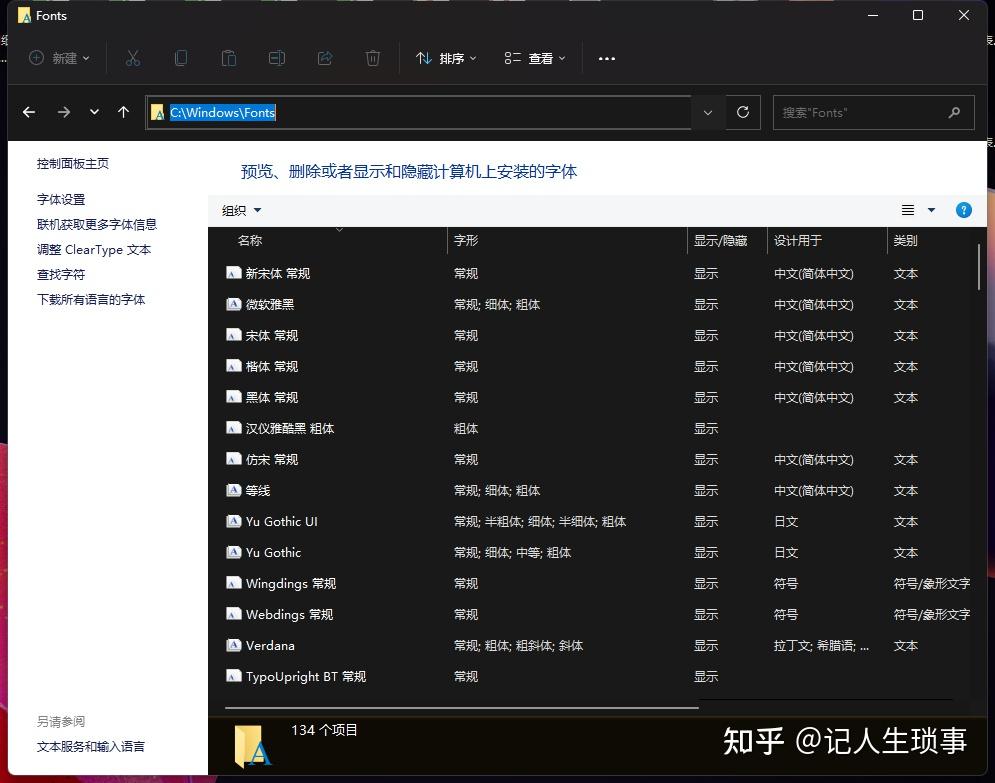995x783 pixels.
Task: Open the 查看 view dropdown
Action: pos(534,58)
